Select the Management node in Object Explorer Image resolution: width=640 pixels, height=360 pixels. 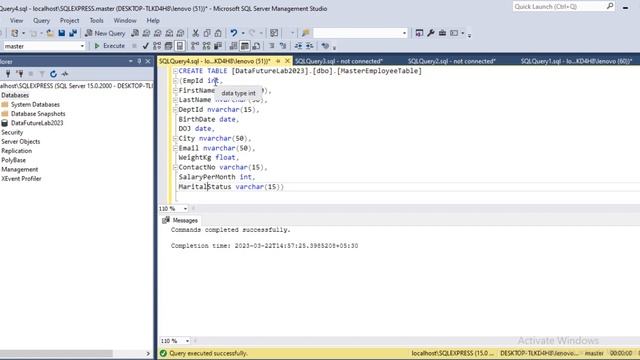20,169
